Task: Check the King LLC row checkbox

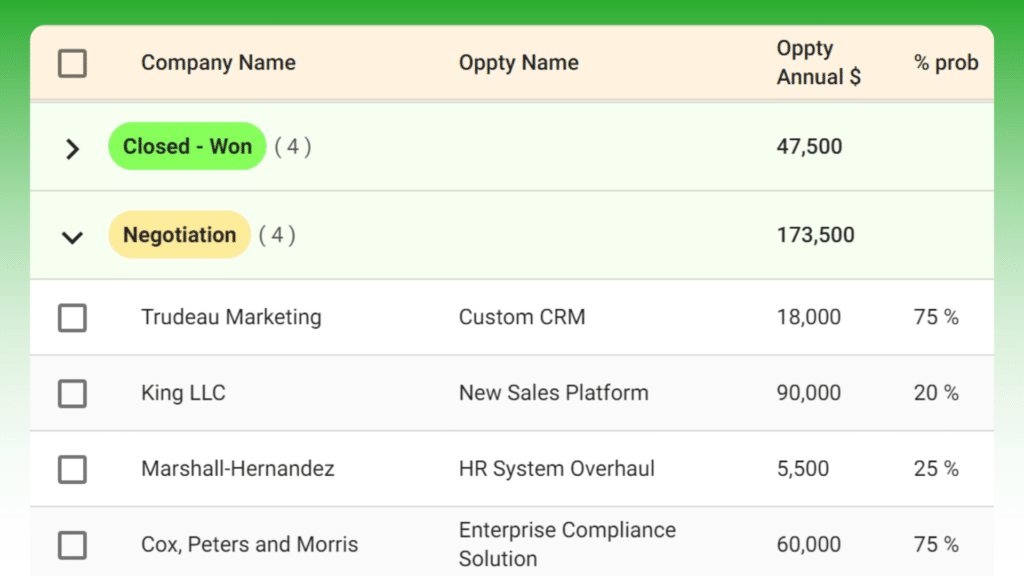Action: pyautogui.click(x=72, y=393)
